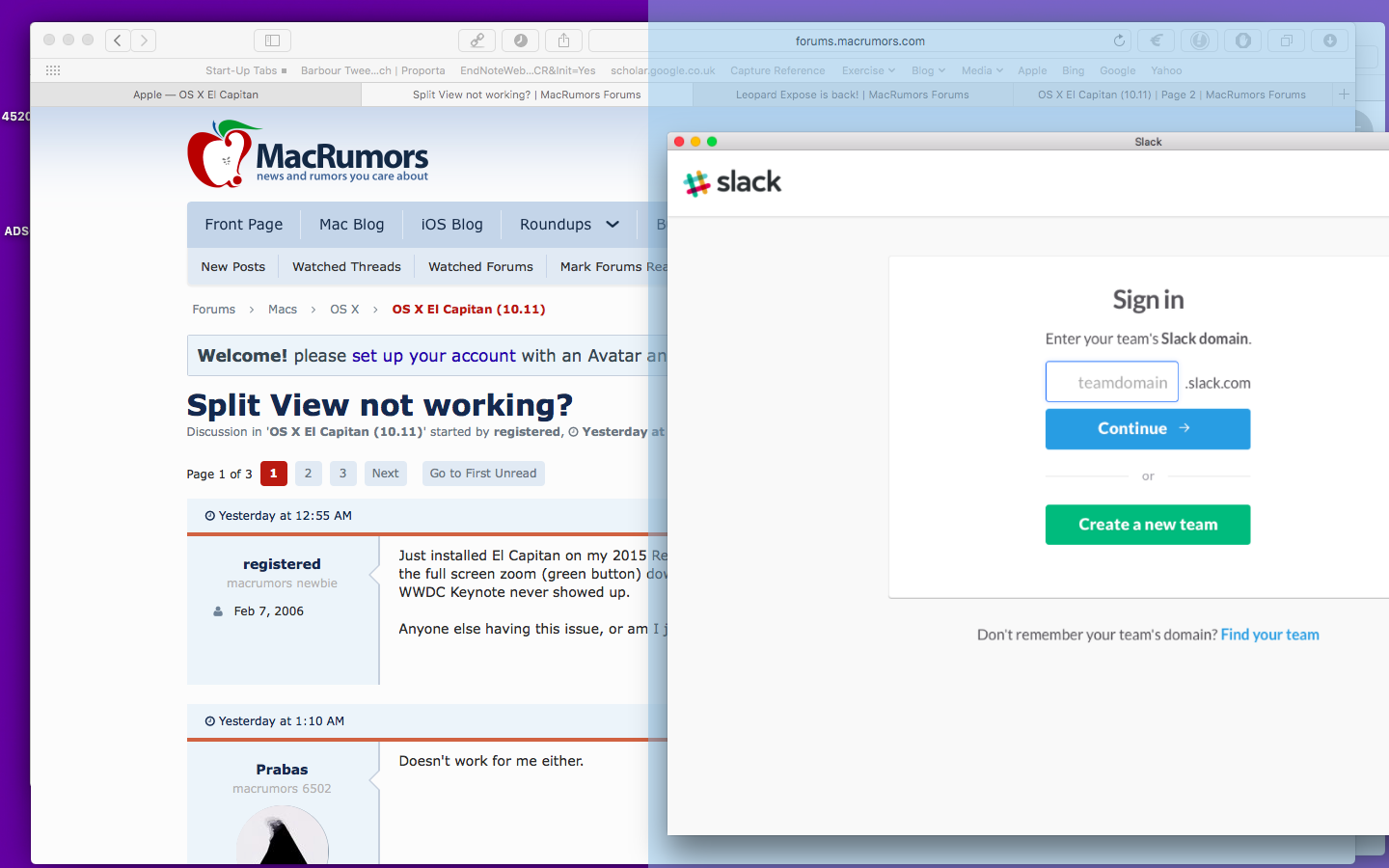
Task: Click 'Yesterday at 1:10 AM' post timestamp
Action: pyautogui.click(x=281, y=721)
